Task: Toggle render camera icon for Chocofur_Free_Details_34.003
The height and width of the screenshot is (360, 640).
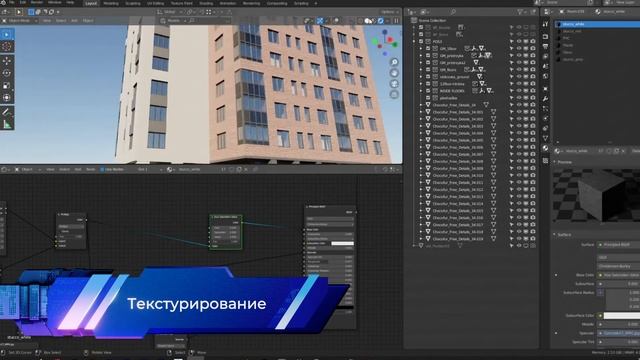Action: pos(533,126)
